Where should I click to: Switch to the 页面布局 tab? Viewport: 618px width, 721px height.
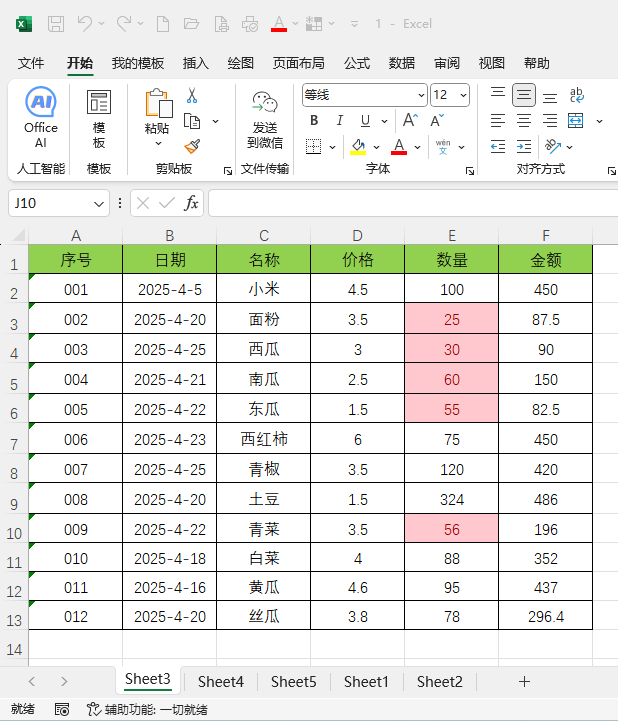pos(298,63)
